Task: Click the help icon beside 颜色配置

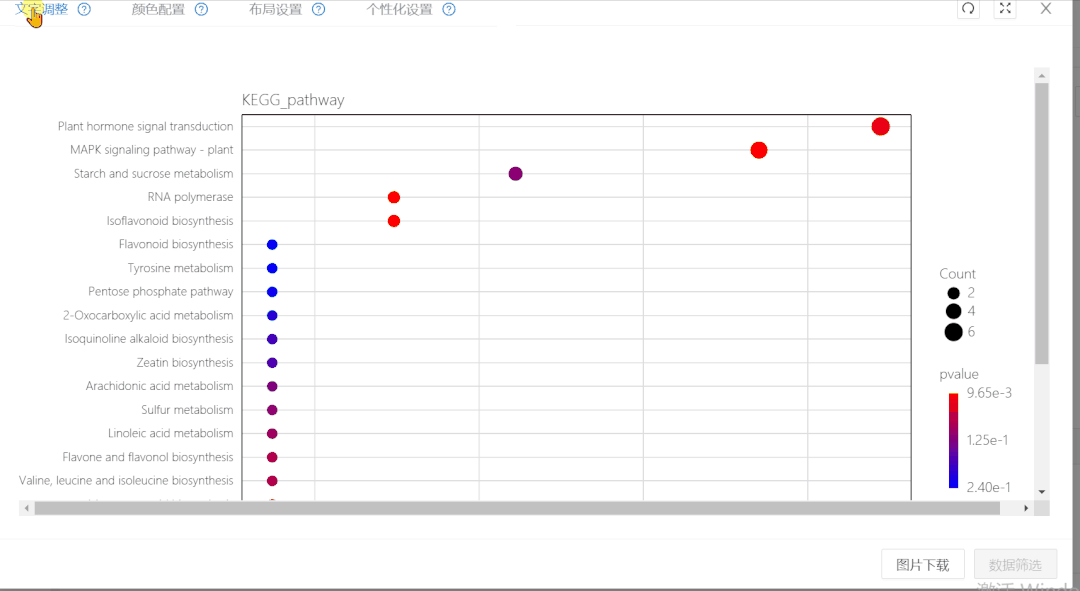Action: coord(201,10)
